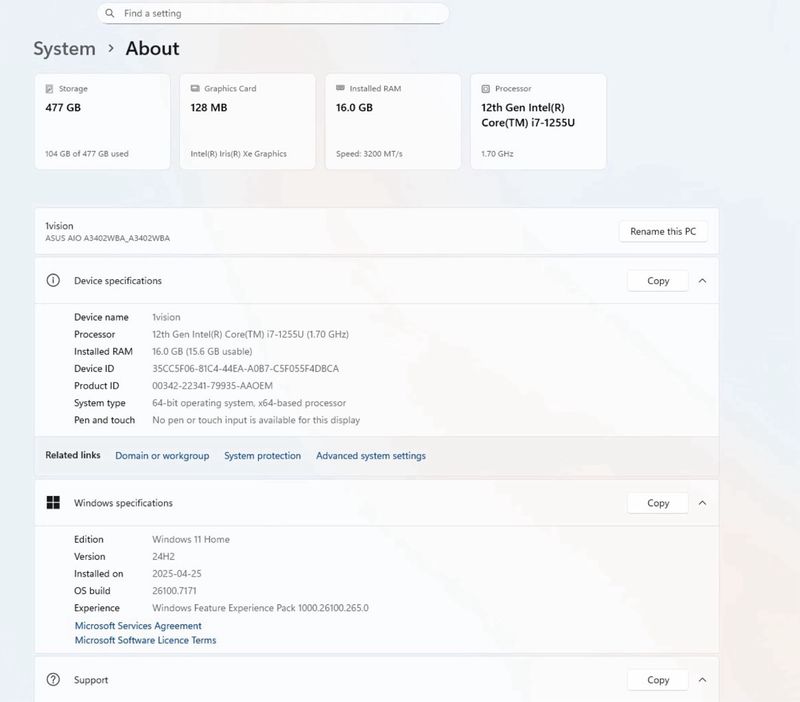
Task: Rename this PC
Action: [x=663, y=232]
